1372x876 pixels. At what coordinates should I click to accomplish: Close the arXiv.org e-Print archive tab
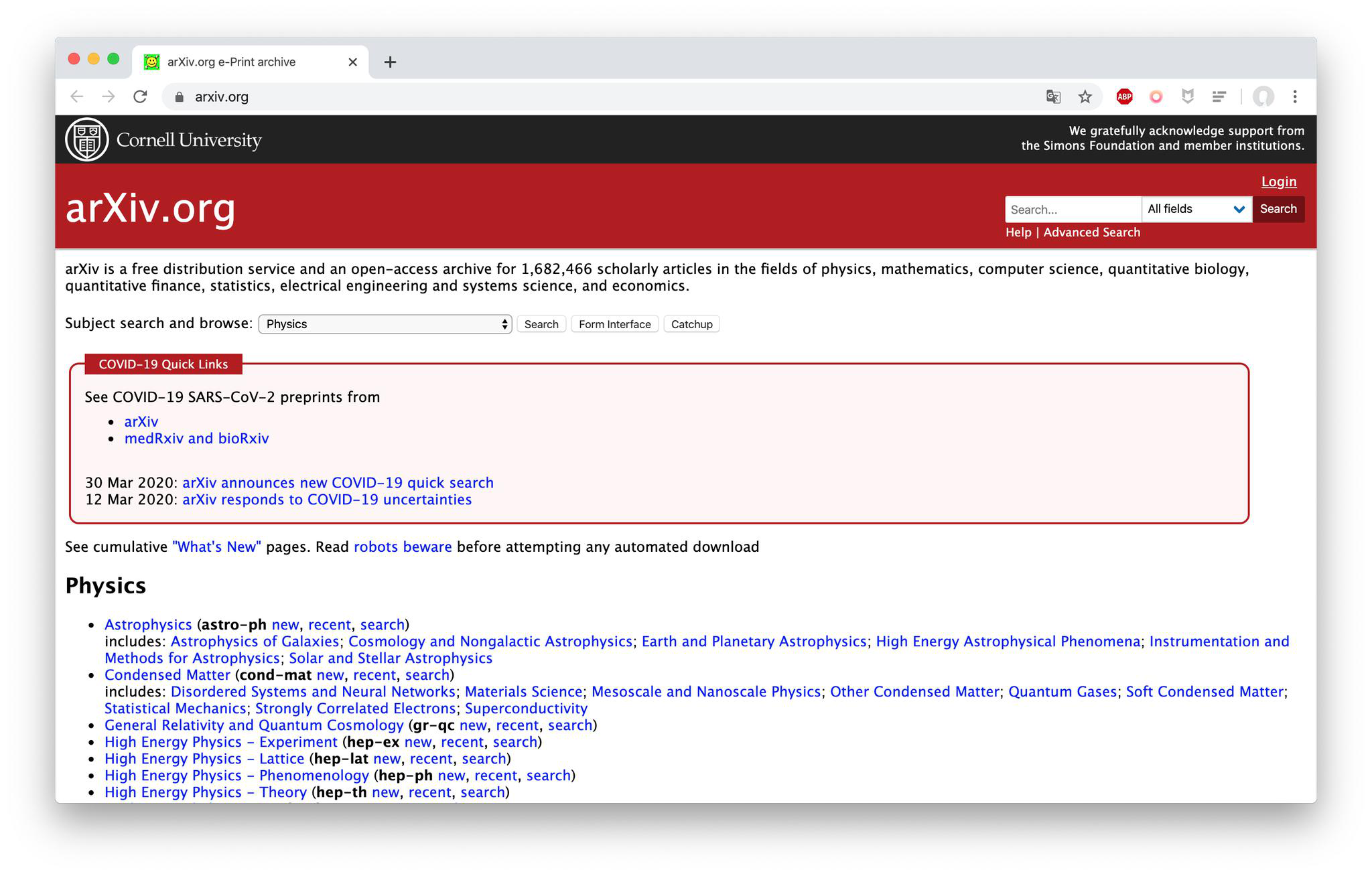353,62
